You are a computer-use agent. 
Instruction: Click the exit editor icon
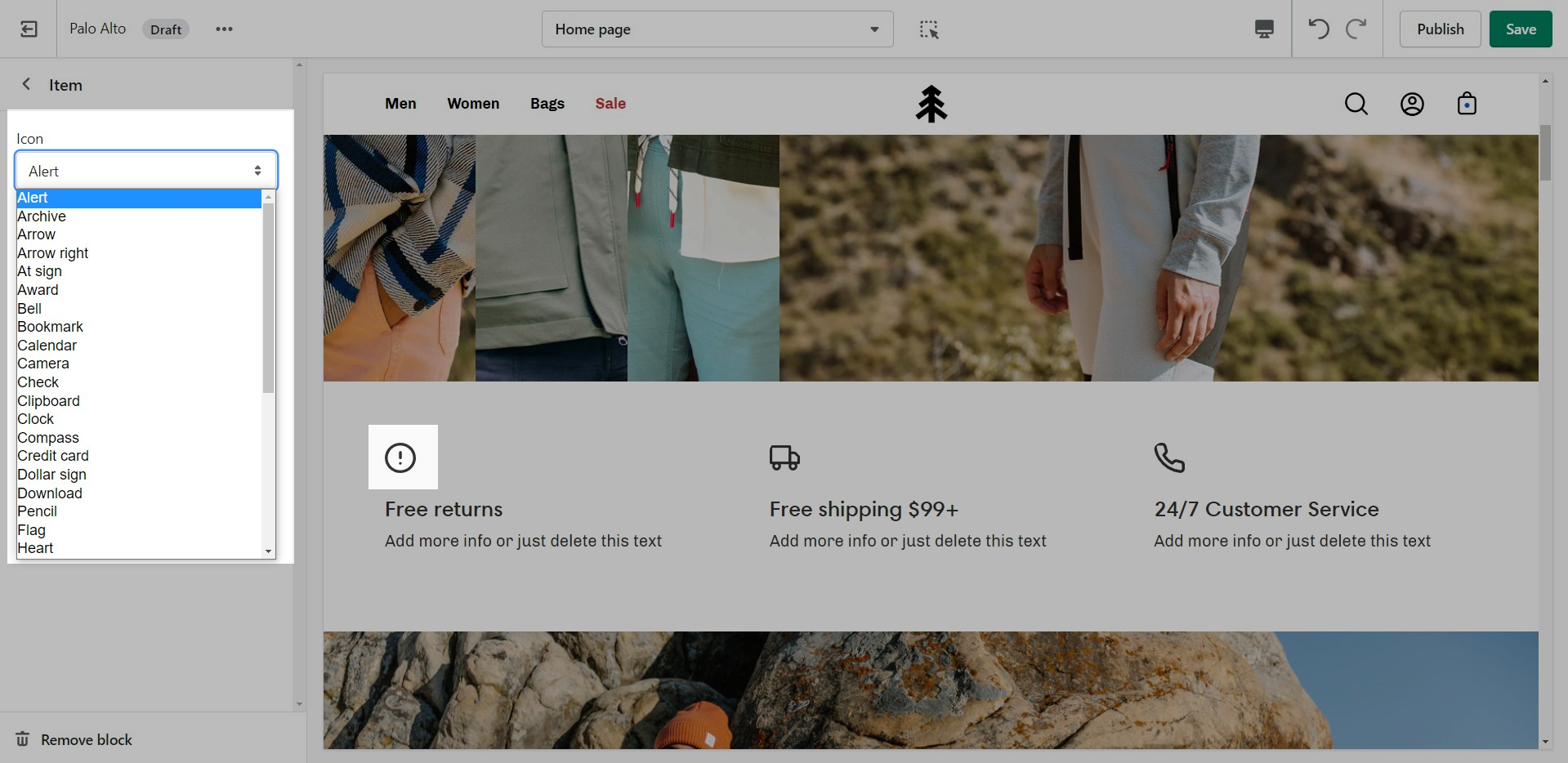(29, 29)
